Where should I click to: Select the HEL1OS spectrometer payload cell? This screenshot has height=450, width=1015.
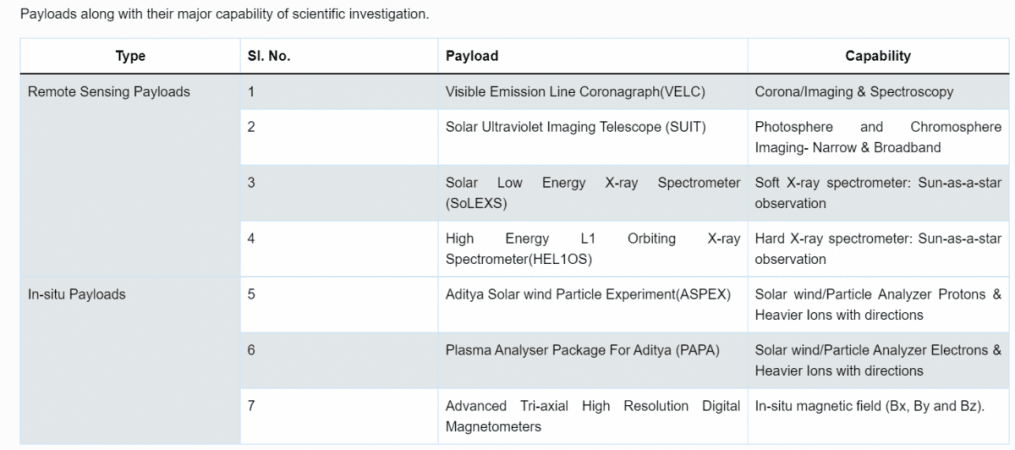(x=593, y=249)
